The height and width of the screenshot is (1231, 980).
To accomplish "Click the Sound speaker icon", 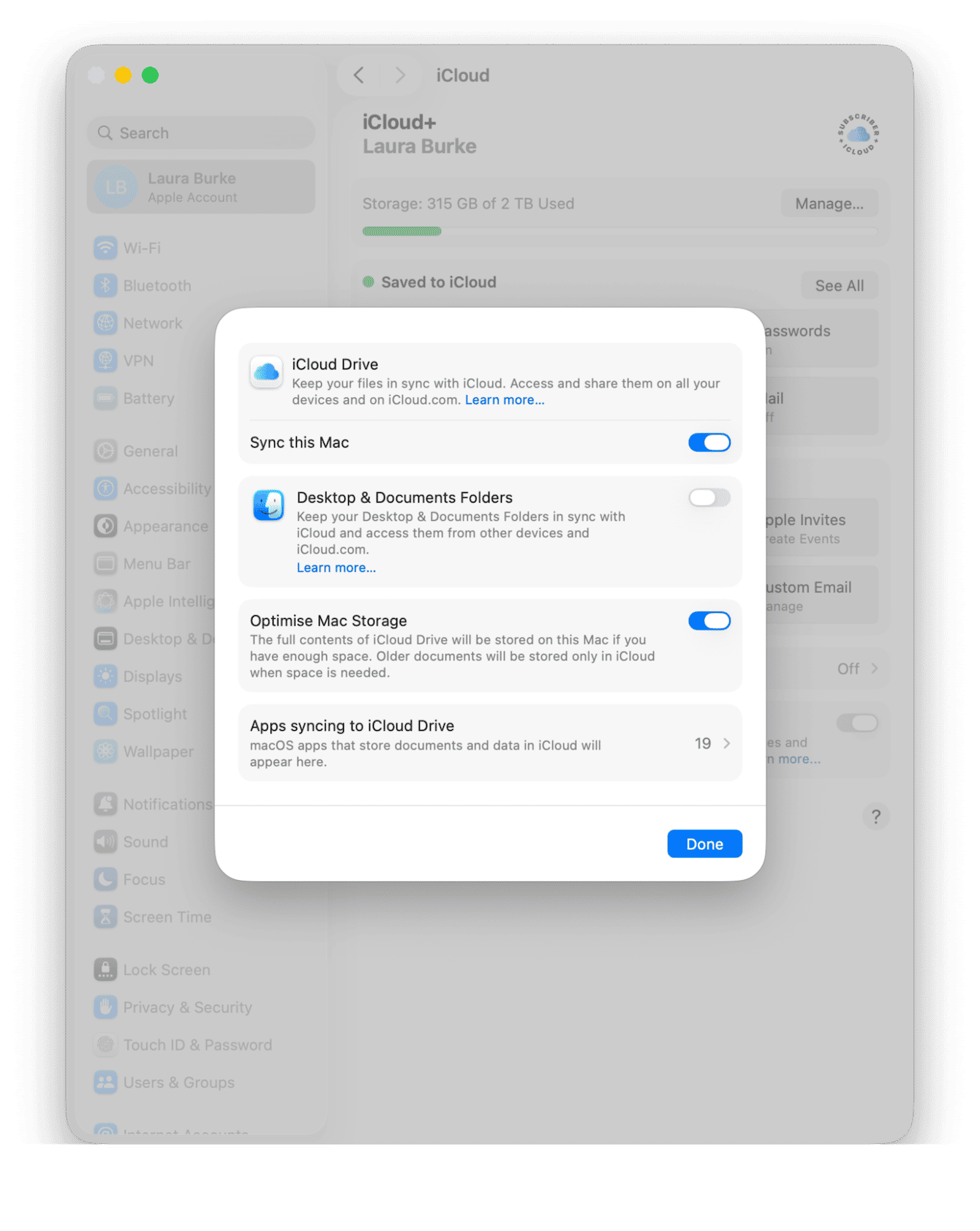I will (105, 842).
